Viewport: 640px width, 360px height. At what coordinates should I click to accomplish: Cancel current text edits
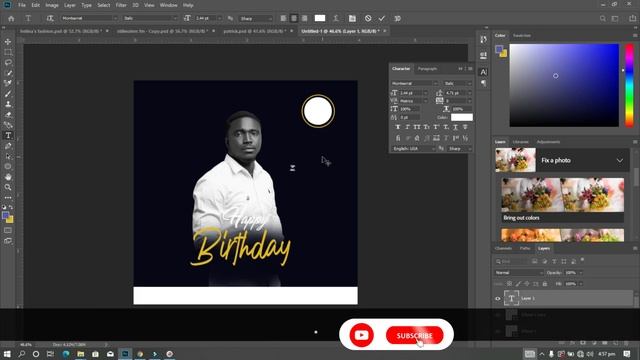click(368, 18)
